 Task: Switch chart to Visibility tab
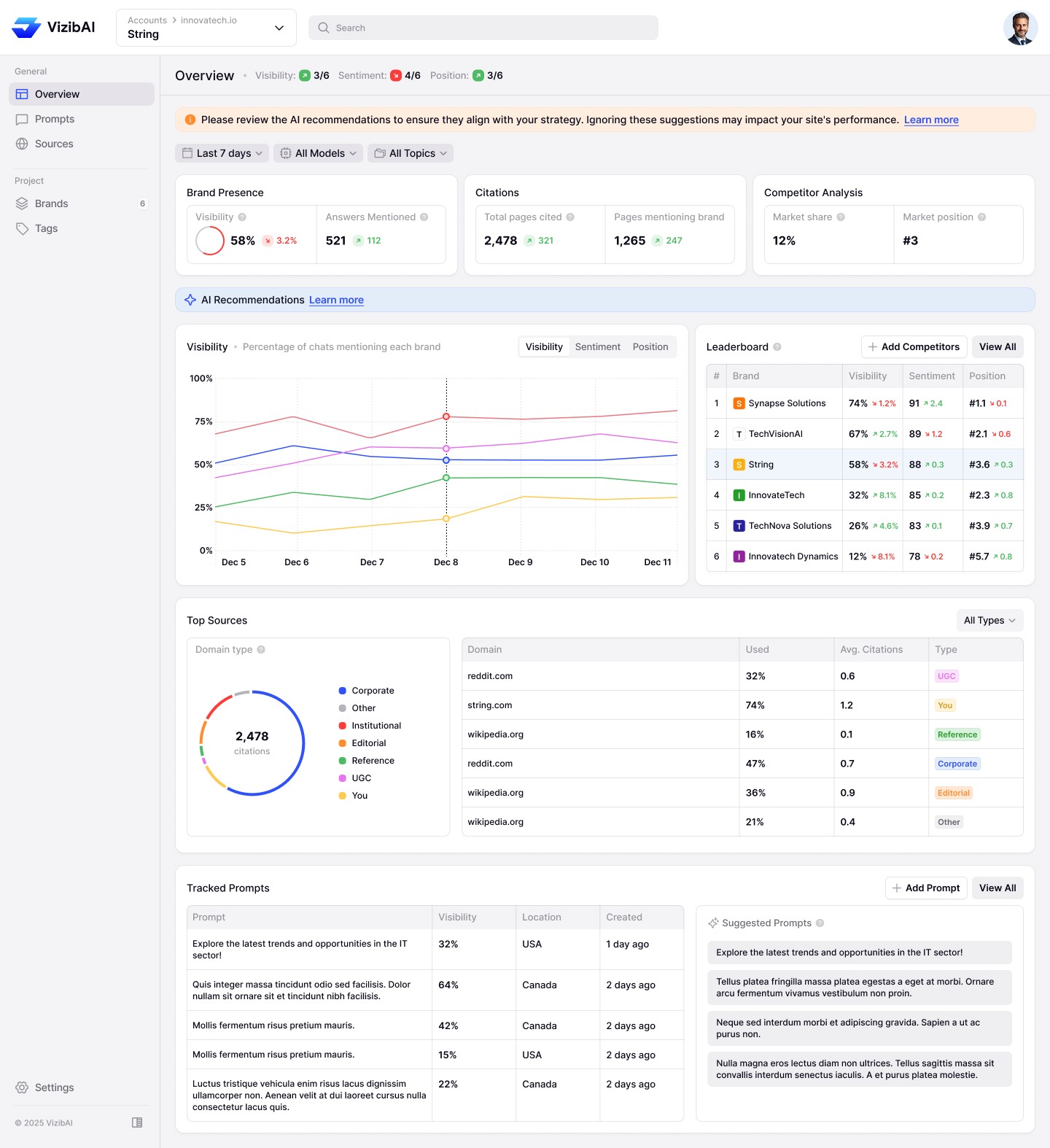544,347
